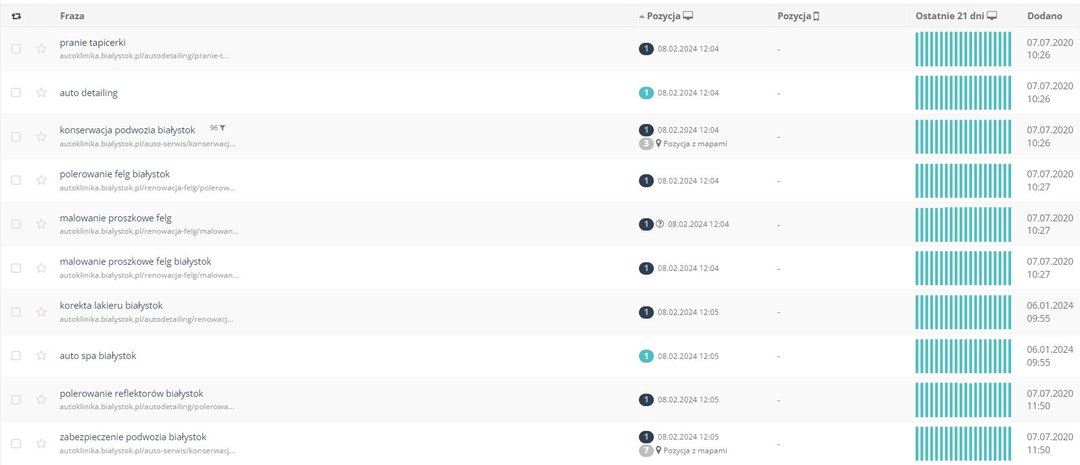Click teal position badge for 'auto detailing'
This screenshot has width=1080, height=465.
pyautogui.click(x=646, y=93)
